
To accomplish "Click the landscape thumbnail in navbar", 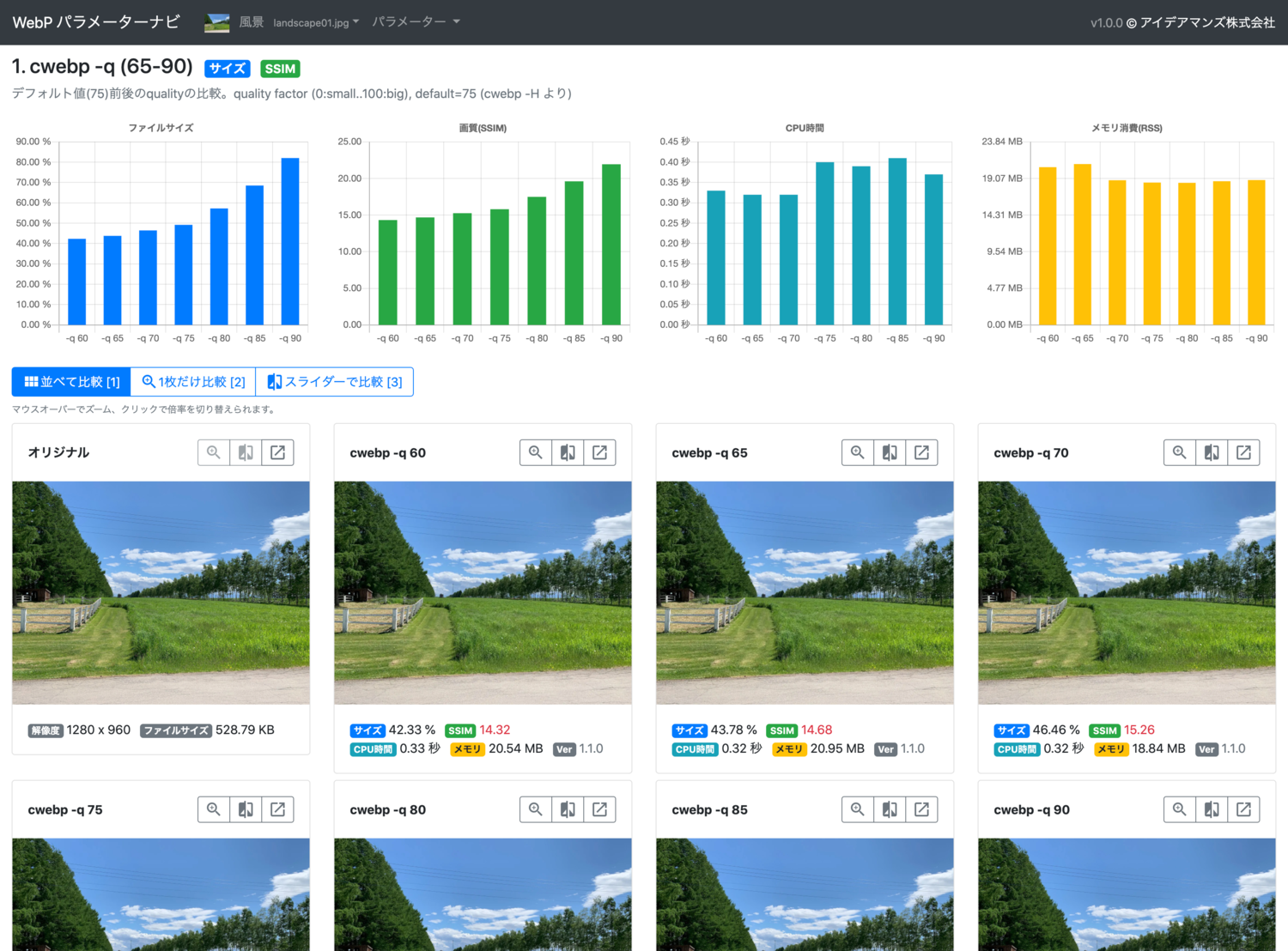I will 217,23.
